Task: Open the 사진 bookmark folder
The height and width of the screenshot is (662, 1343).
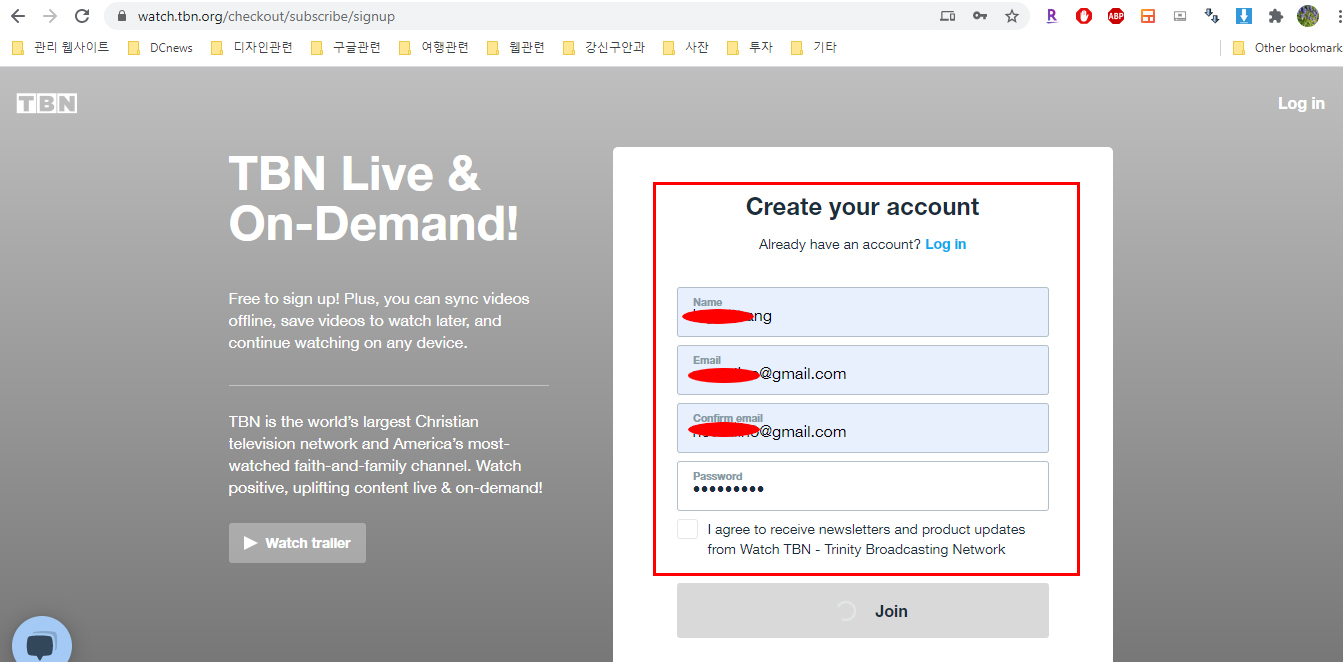Action: pos(686,47)
